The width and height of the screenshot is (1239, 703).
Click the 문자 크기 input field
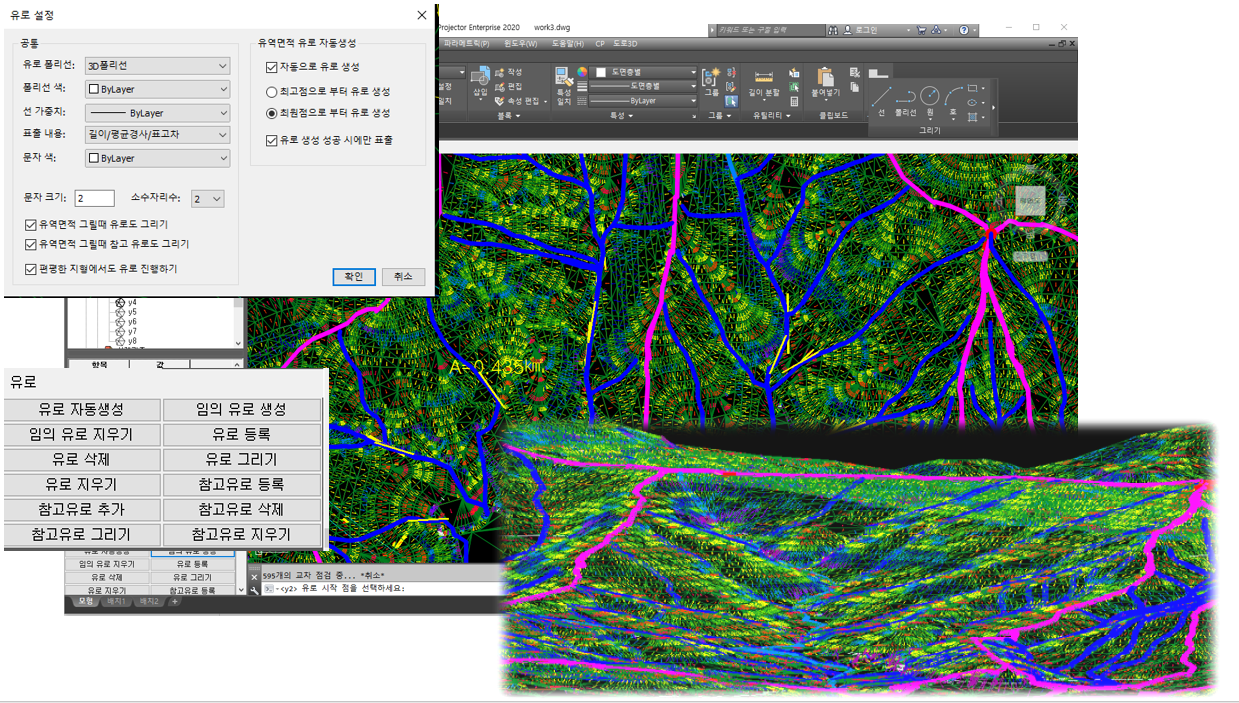(x=95, y=199)
